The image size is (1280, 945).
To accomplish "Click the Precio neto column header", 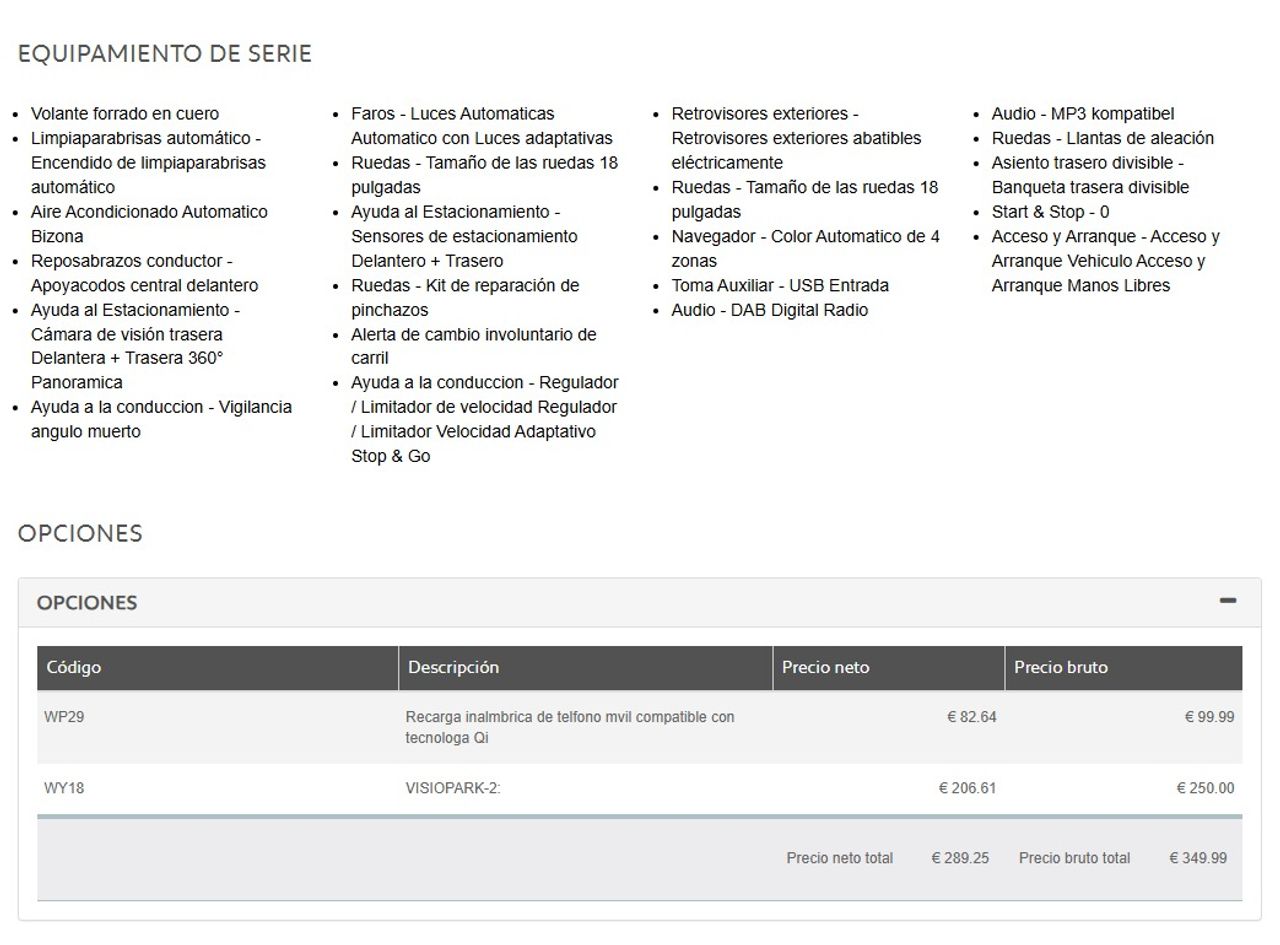I will (x=825, y=668).
